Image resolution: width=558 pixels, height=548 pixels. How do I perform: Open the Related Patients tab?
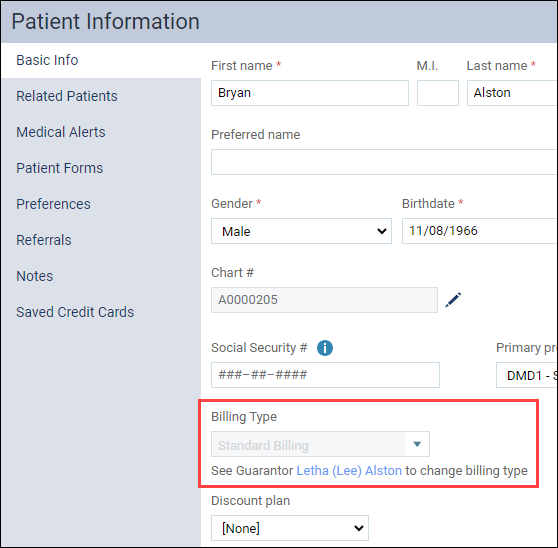(x=67, y=96)
